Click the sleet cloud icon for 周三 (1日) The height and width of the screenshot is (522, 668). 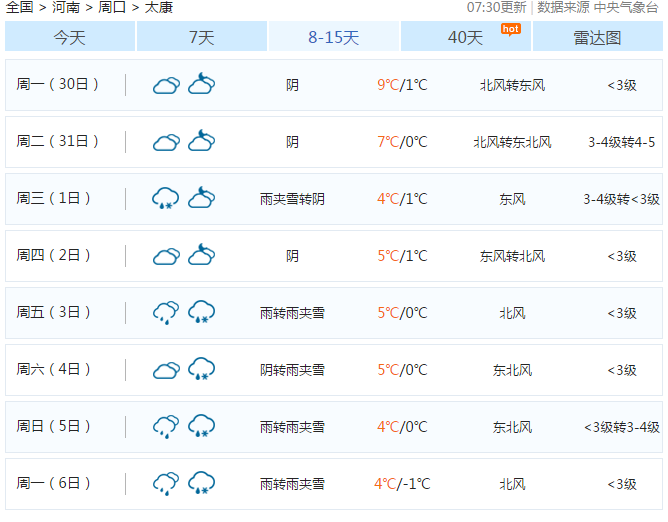(x=166, y=198)
